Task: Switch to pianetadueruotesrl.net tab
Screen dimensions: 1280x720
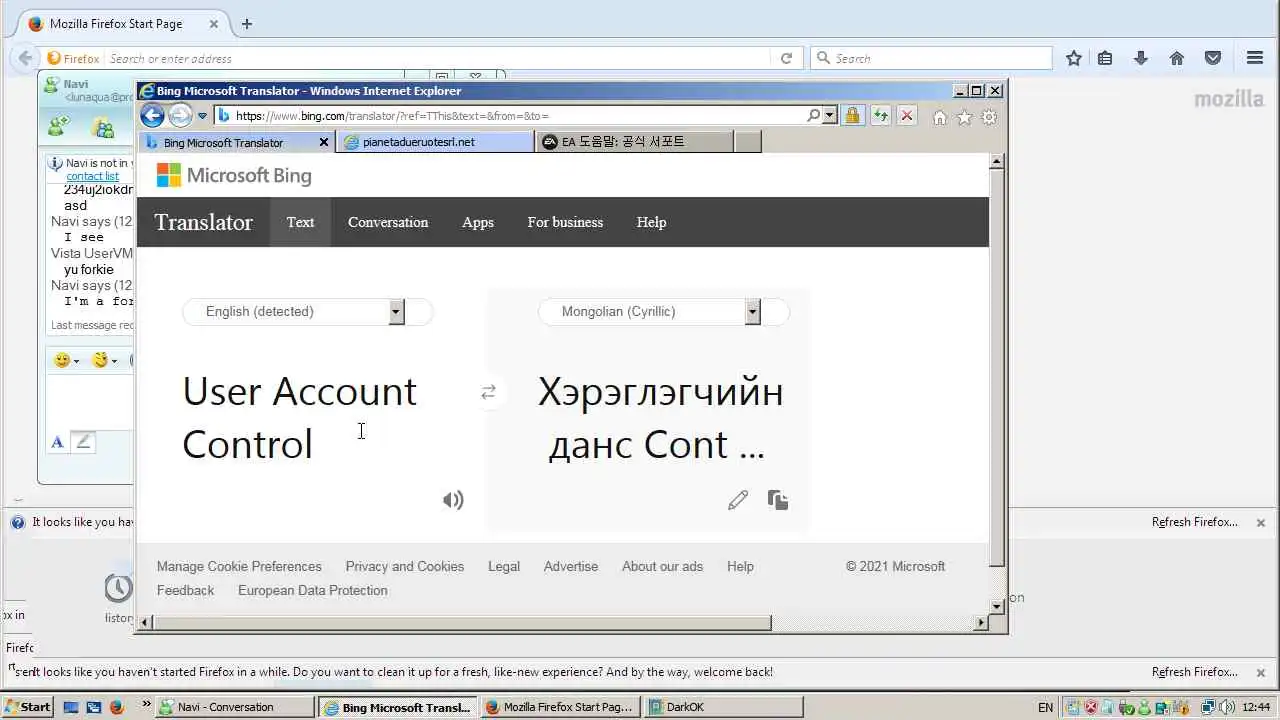Action: (436, 142)
